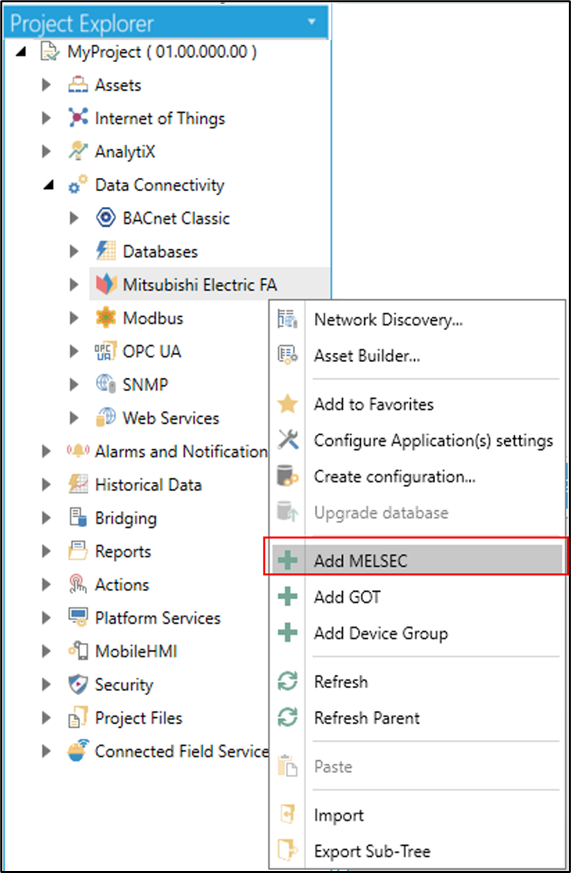This screenshot has width=571, height=873.
Task: Click the Modbus node icon
Action: (106, 318)
